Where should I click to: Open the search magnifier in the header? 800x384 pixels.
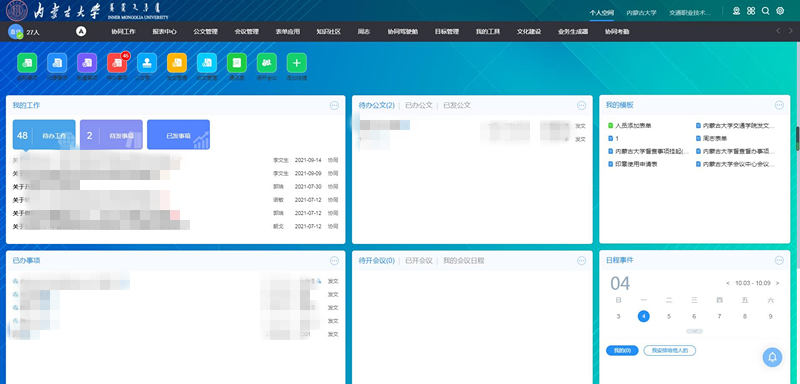point(765,11)
